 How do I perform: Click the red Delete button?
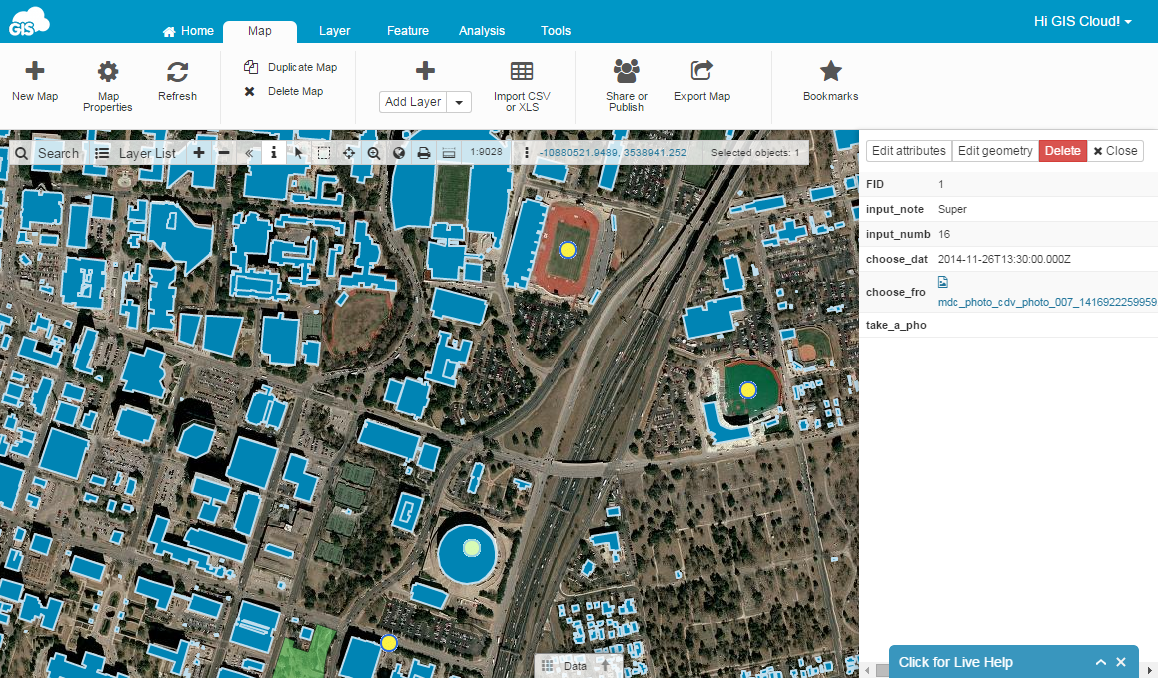pos(1063,151)
